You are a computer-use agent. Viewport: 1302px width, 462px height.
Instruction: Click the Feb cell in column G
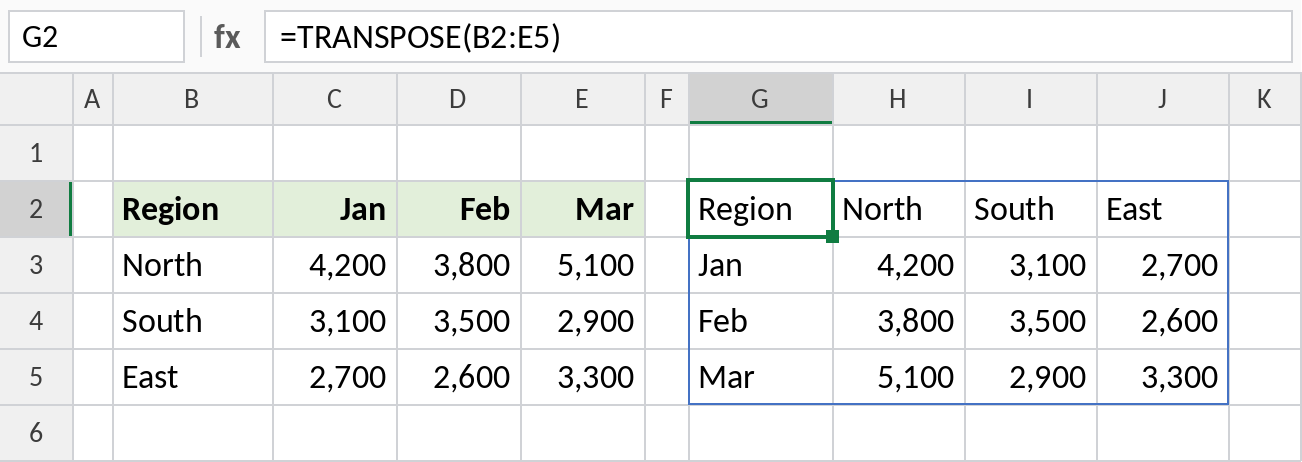pyautogui.click(x=761, y=321)
